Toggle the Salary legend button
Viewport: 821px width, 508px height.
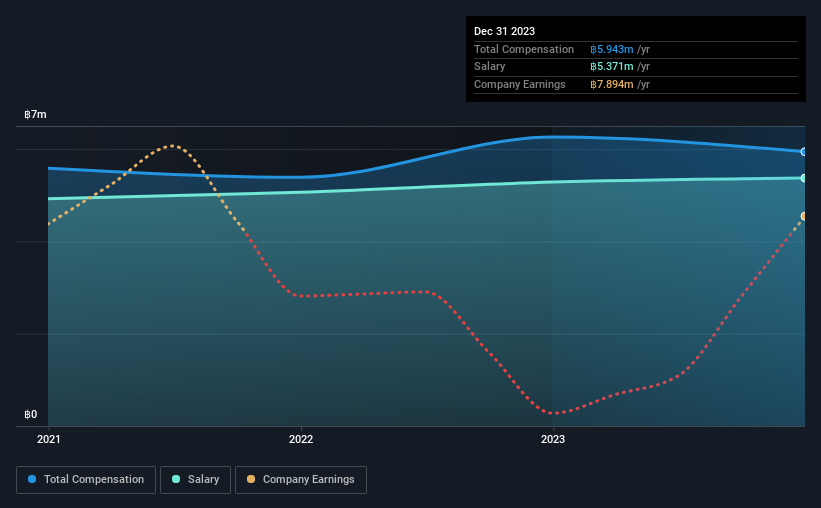coord(195,480)
